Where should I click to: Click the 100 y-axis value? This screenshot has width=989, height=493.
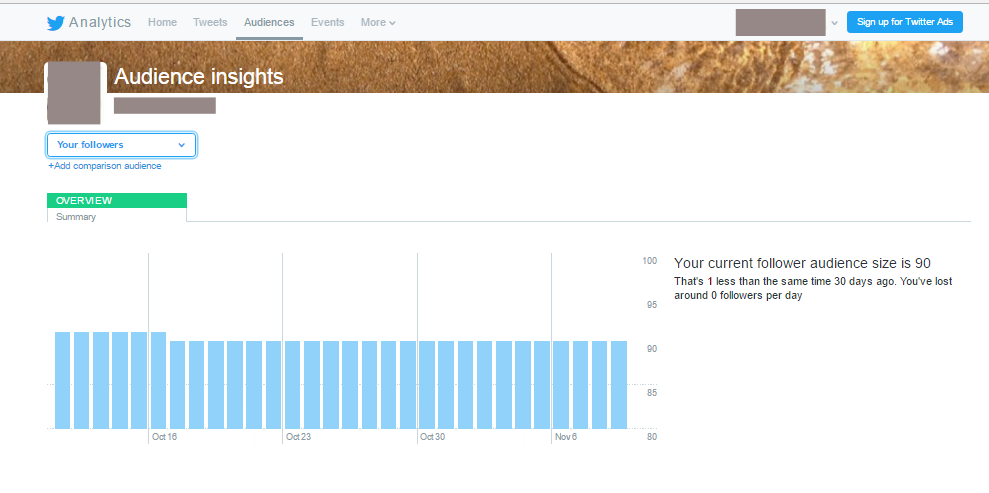click(x=650, y=261)
